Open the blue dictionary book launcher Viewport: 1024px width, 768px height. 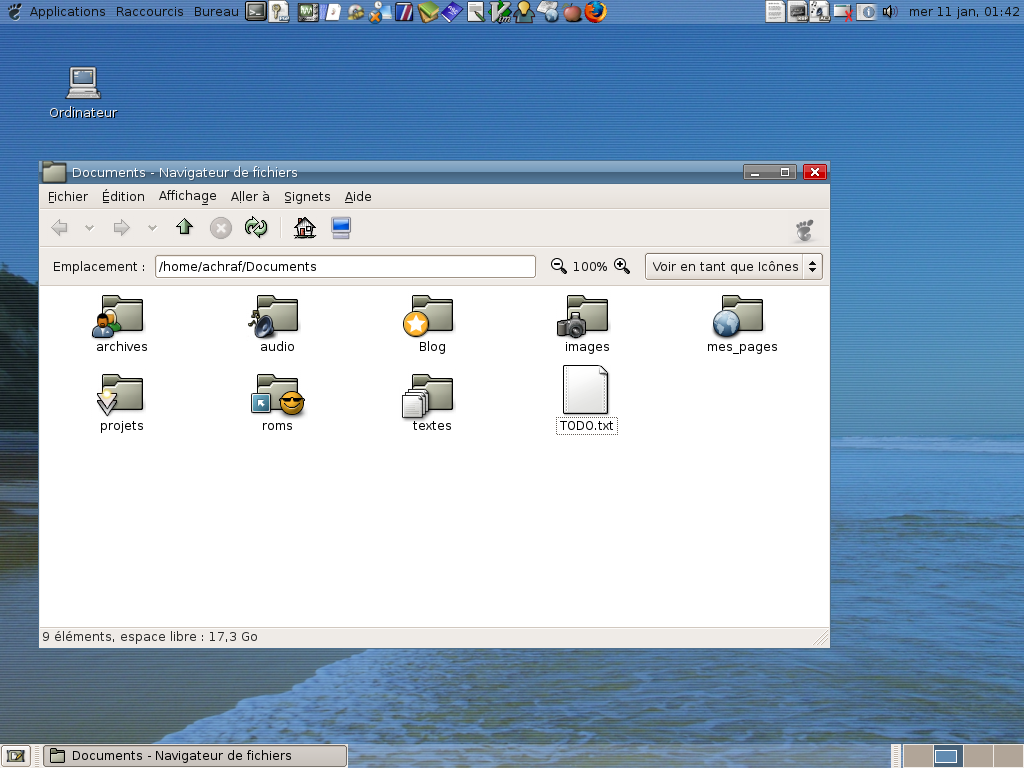coord(452,12)
